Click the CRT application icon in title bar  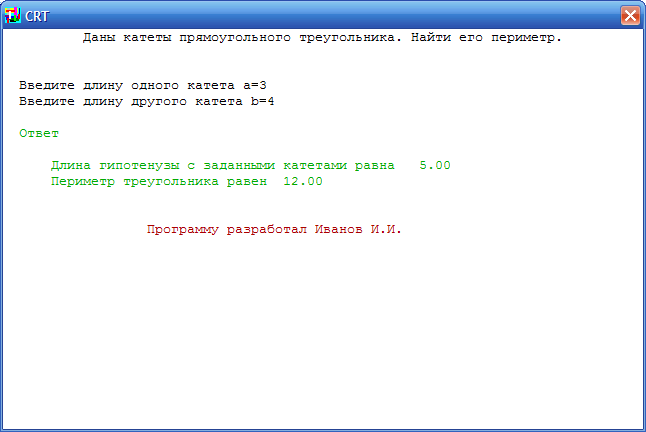tap(13, 16)
